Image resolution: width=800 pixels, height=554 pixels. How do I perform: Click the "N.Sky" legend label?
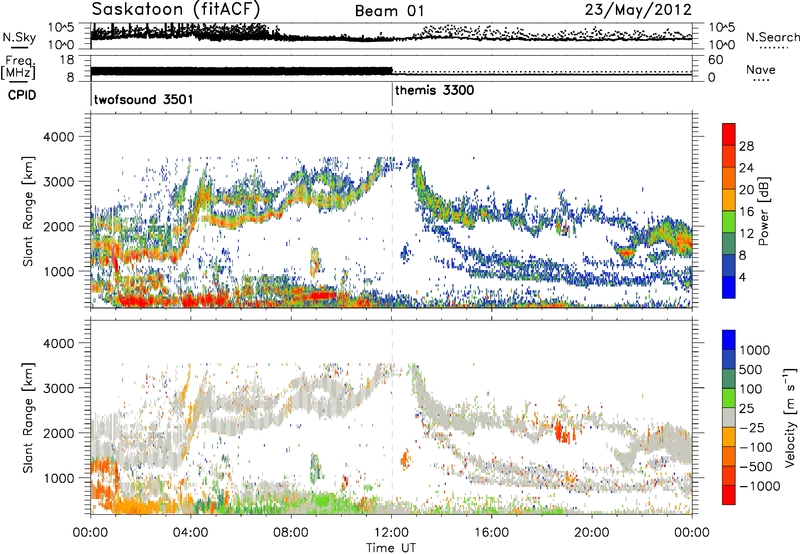(x=19, y=37)
